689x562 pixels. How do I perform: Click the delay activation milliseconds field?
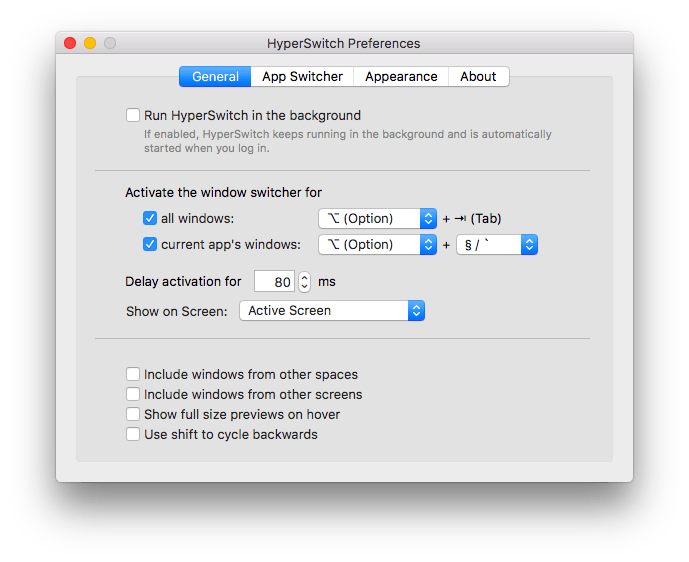click(x=274, y=282)
